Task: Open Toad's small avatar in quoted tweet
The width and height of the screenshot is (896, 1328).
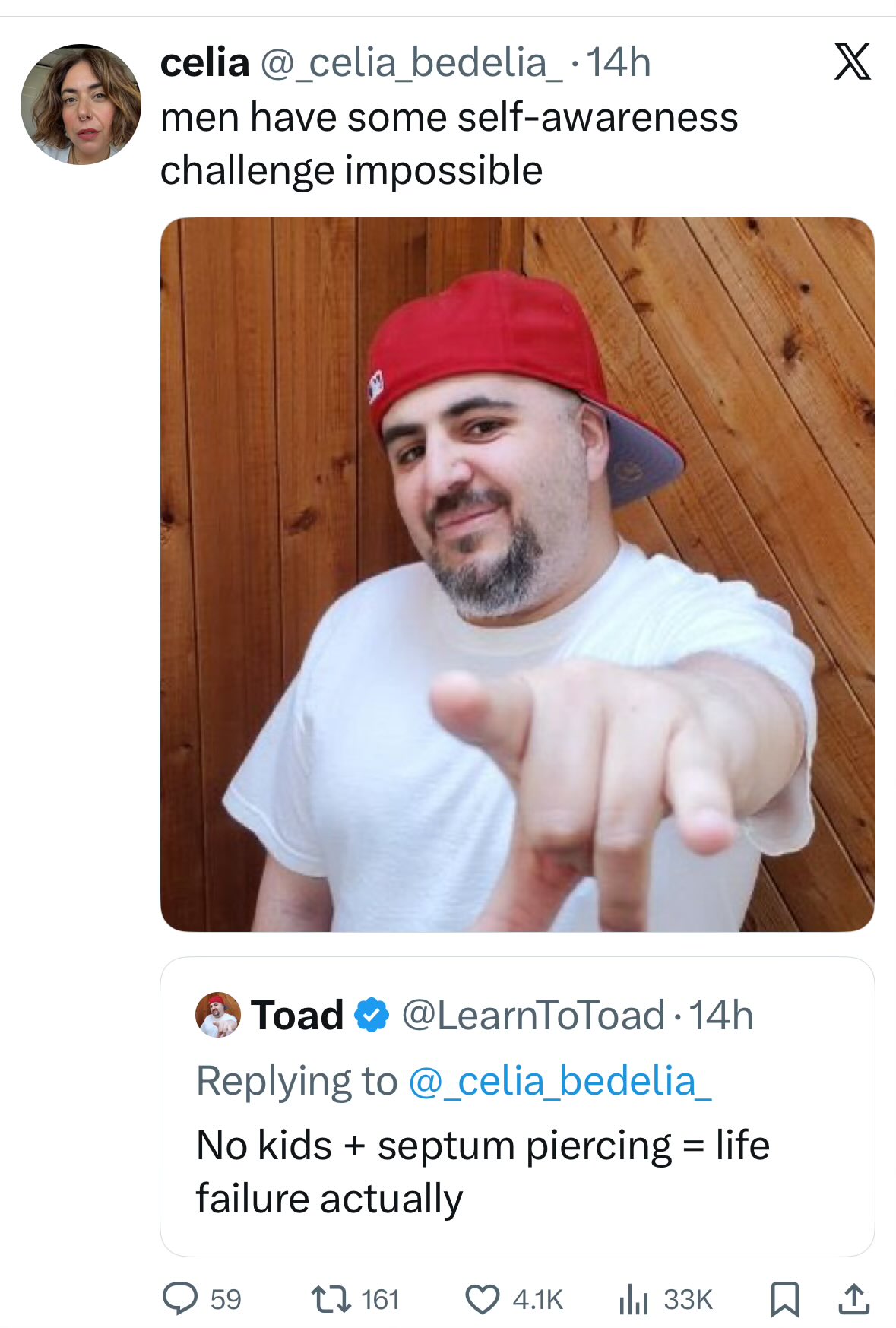Action: tap(217, 1015)
